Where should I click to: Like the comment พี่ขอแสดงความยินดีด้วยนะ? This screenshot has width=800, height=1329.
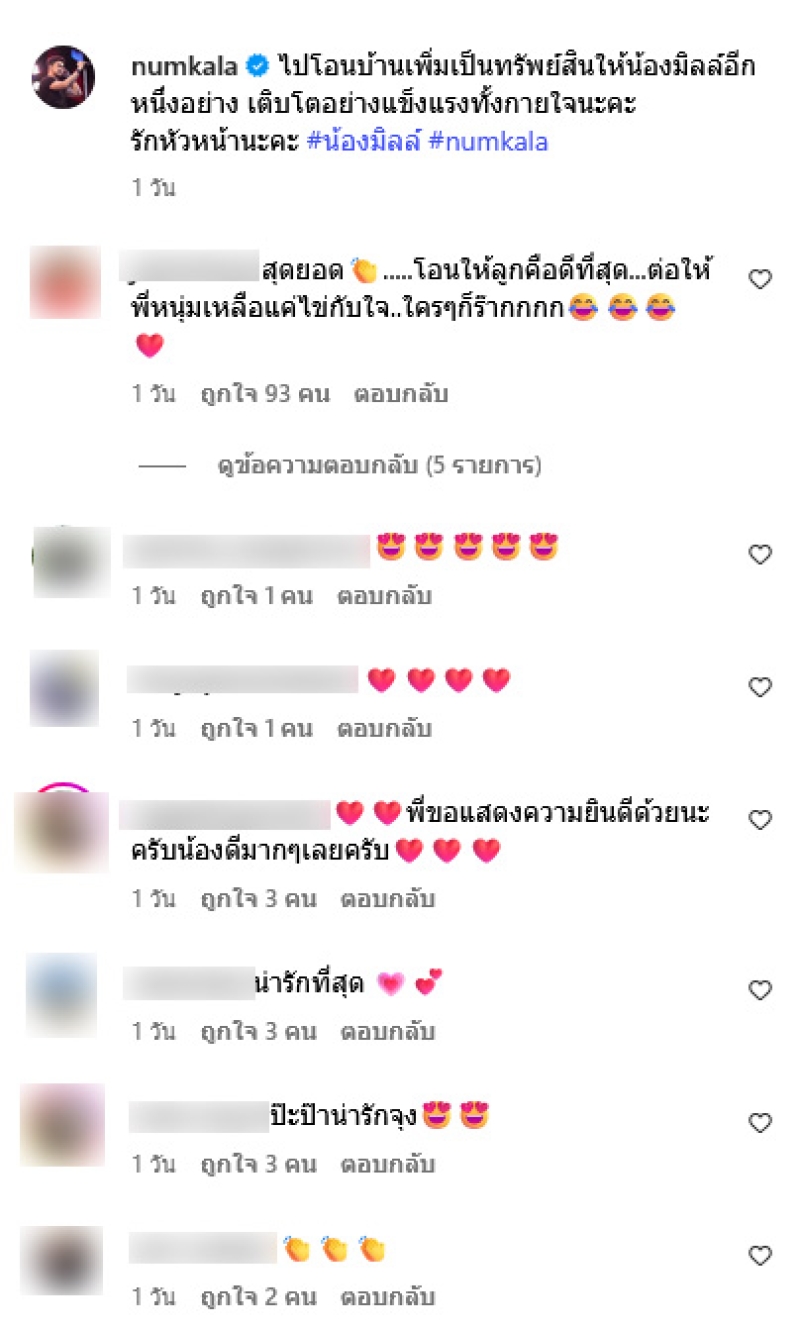pyautogui.click(x=760, y=820)
